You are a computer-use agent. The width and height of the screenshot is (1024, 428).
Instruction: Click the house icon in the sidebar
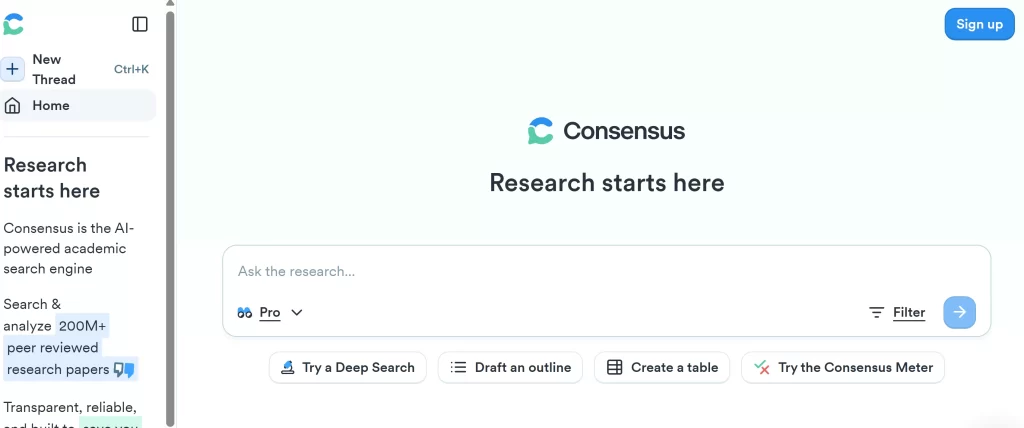(x=12, y=105)
